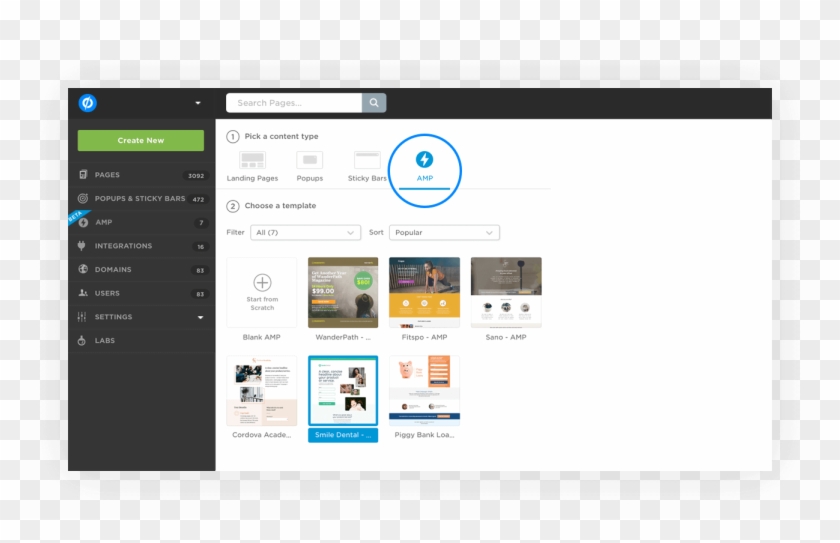This screenshot has width=840, height=543.
Task: Select the Sano - AMP template thumbnail
Action: pyautogui.click(x=506, y=292)
